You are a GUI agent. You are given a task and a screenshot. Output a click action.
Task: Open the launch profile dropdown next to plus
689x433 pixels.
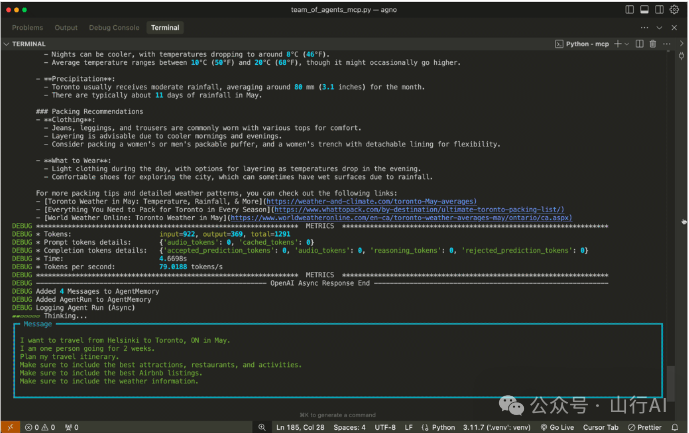[x=626, y=44]
